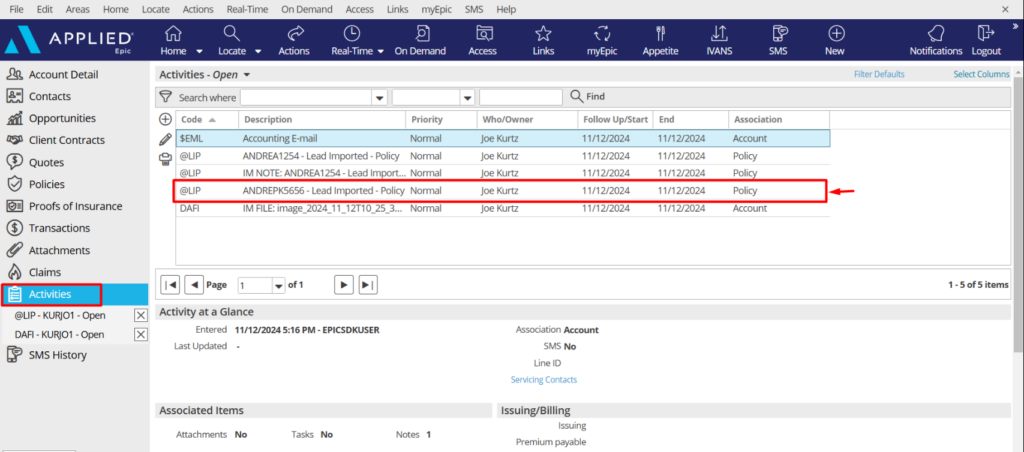Click the Home toolbar icon
The image size is (1024, 452).
point(173,34)
